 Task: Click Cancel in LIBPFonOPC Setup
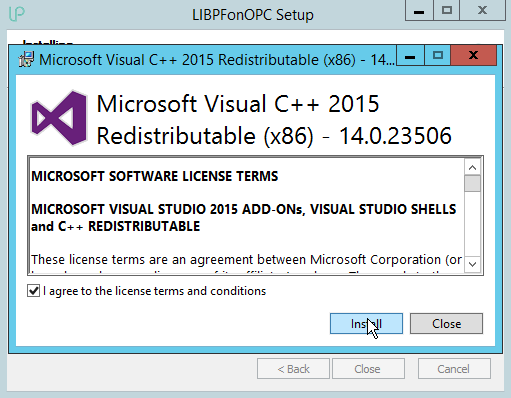[x=454, y=369]
